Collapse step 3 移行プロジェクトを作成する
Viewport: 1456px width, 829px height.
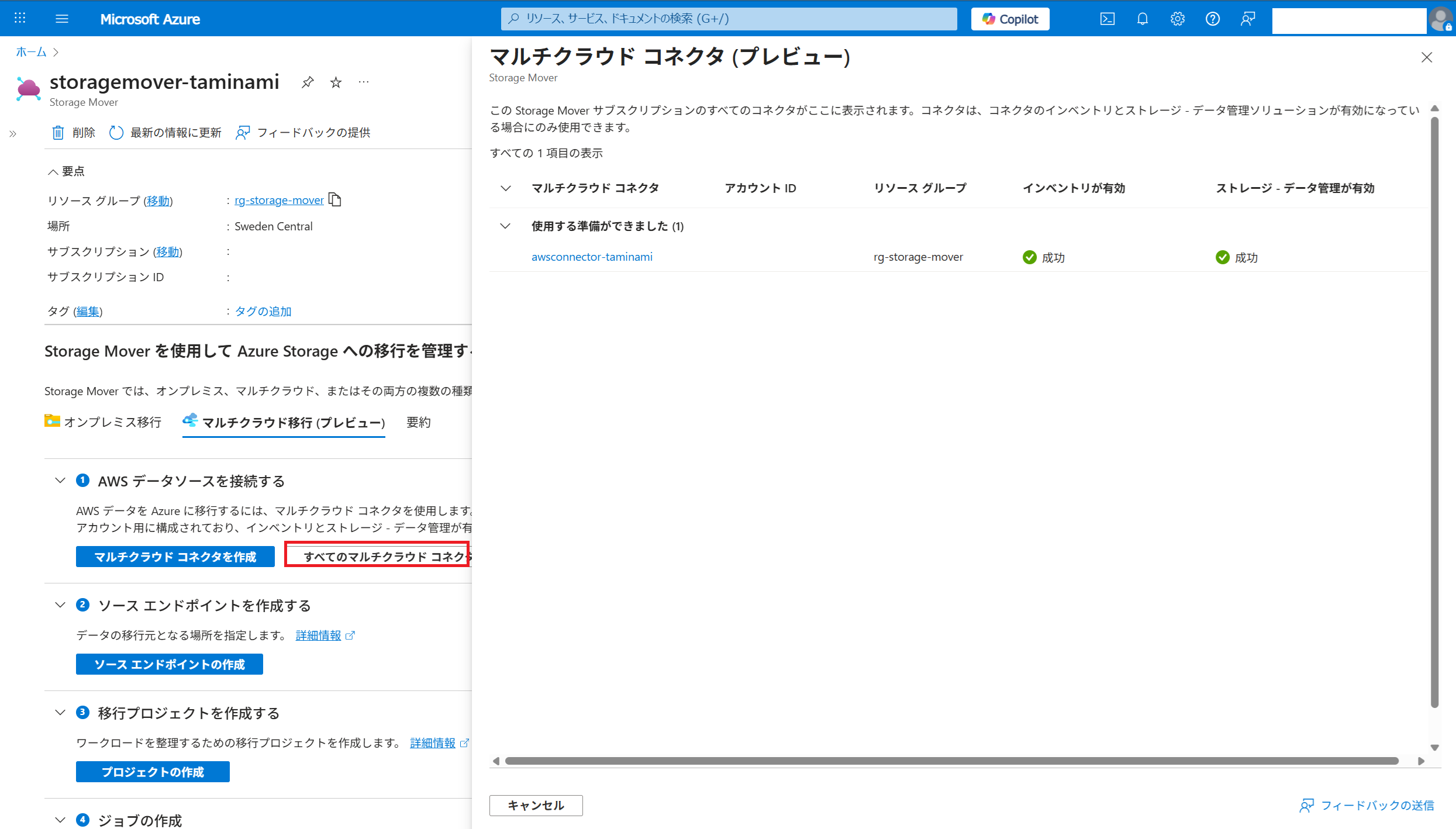pyautogui.click(x=60, y=713)
